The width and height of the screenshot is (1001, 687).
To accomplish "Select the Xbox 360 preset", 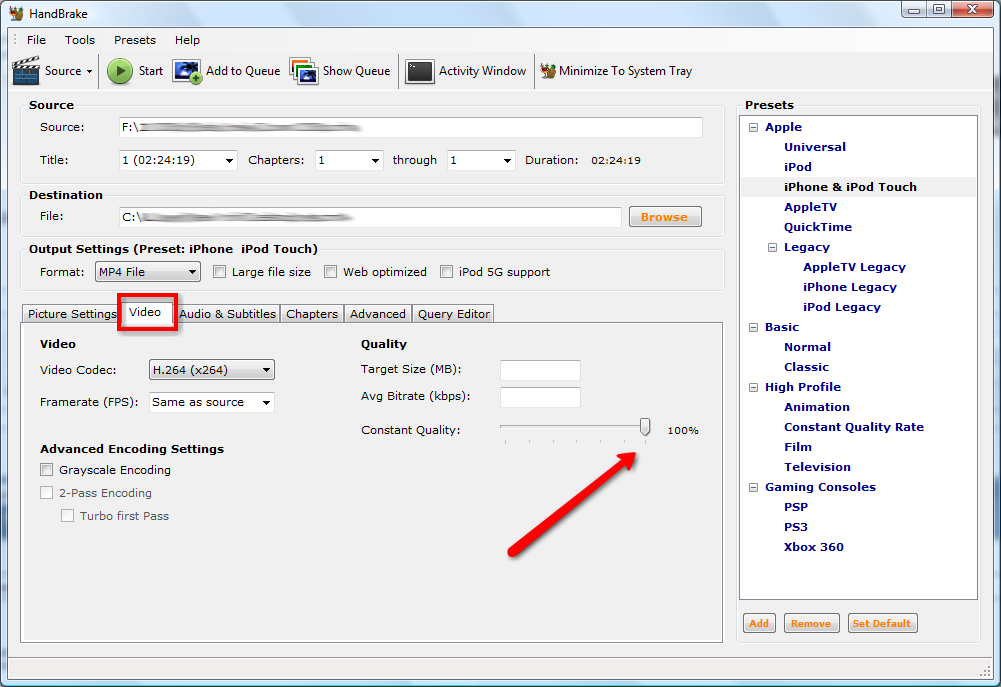I will [814, 547].
